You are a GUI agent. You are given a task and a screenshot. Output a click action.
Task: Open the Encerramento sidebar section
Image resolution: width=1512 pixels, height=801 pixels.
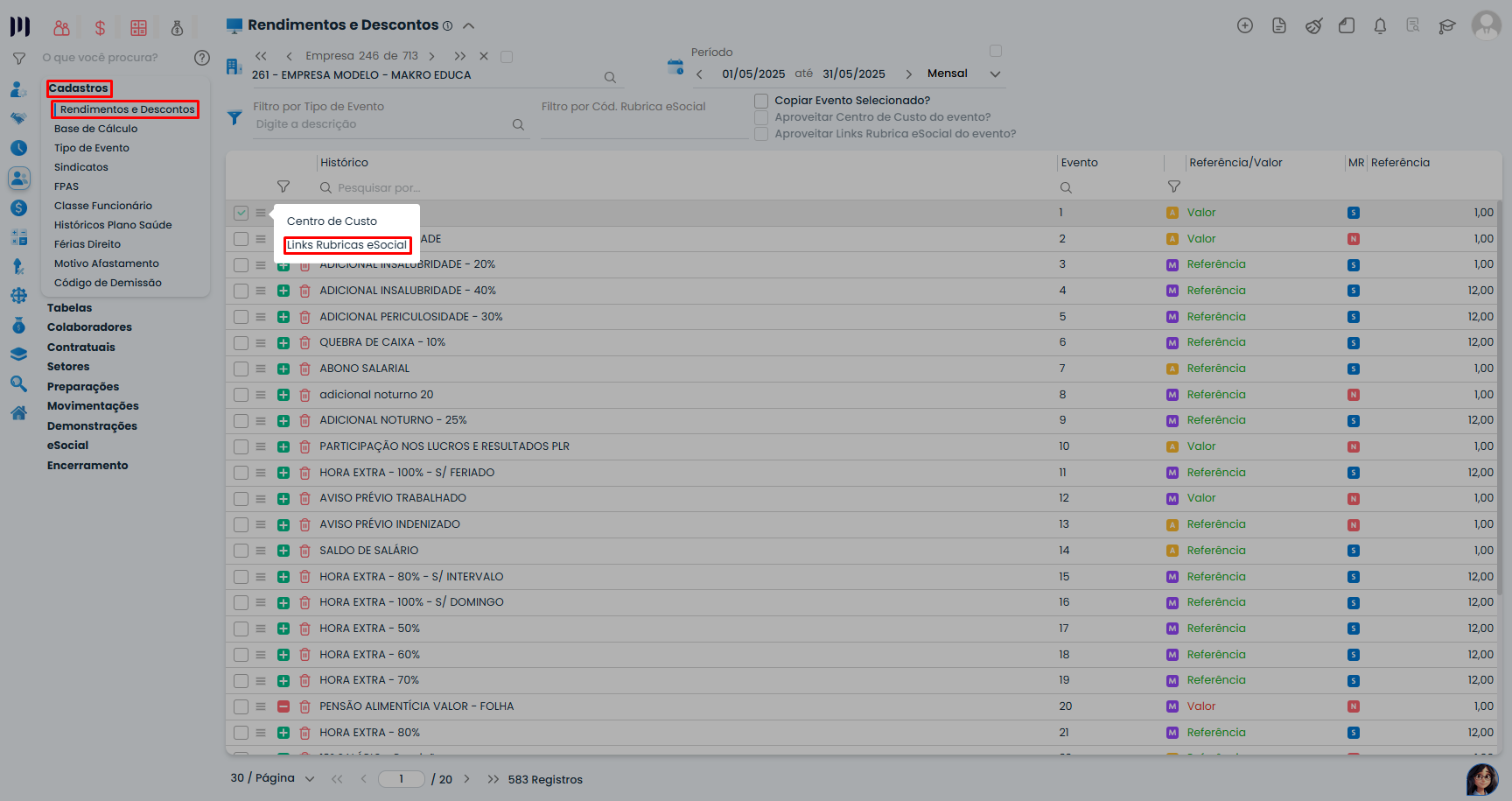coord(87,466)
